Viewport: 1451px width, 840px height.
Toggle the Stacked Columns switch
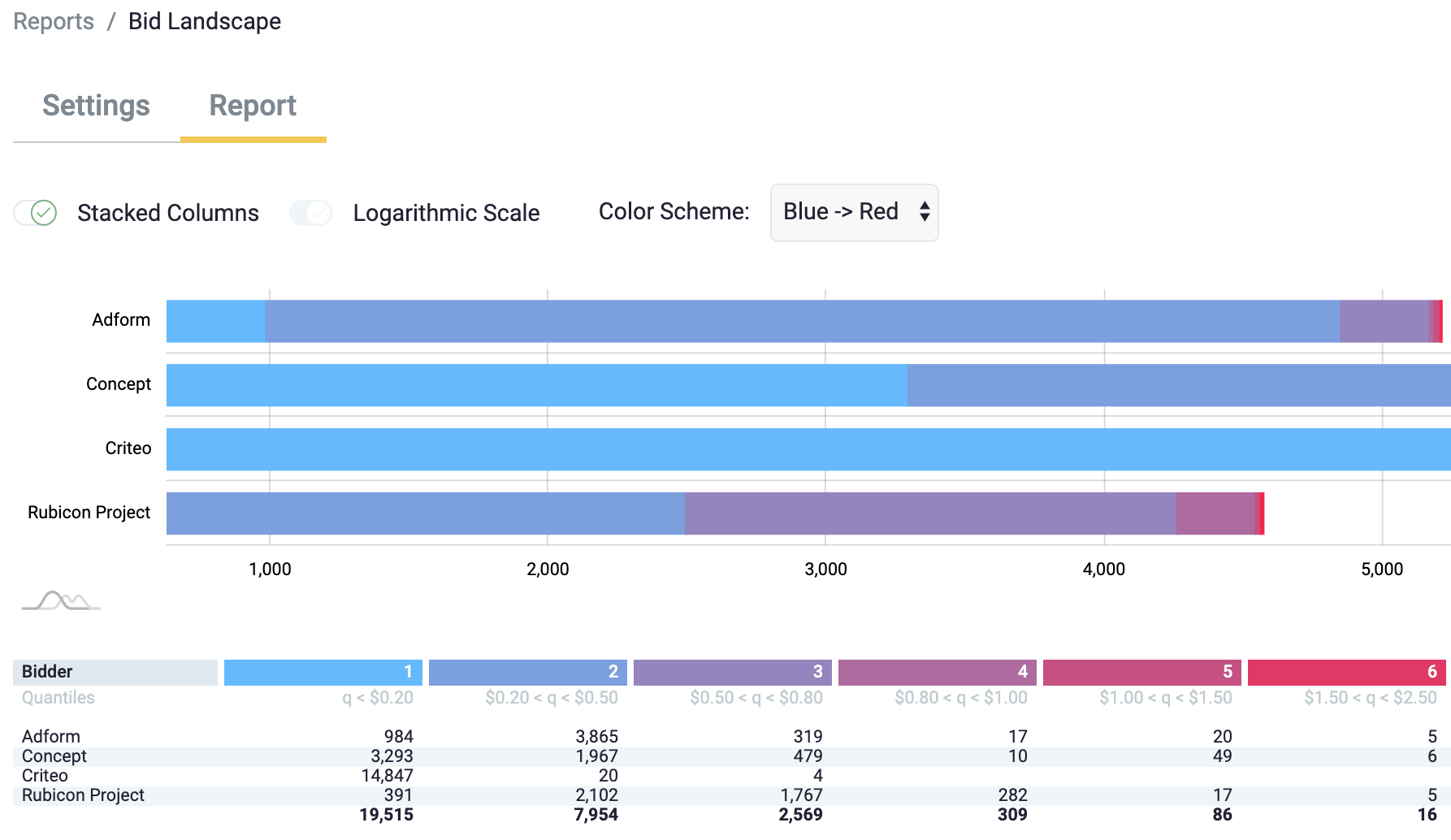point(36,213)
